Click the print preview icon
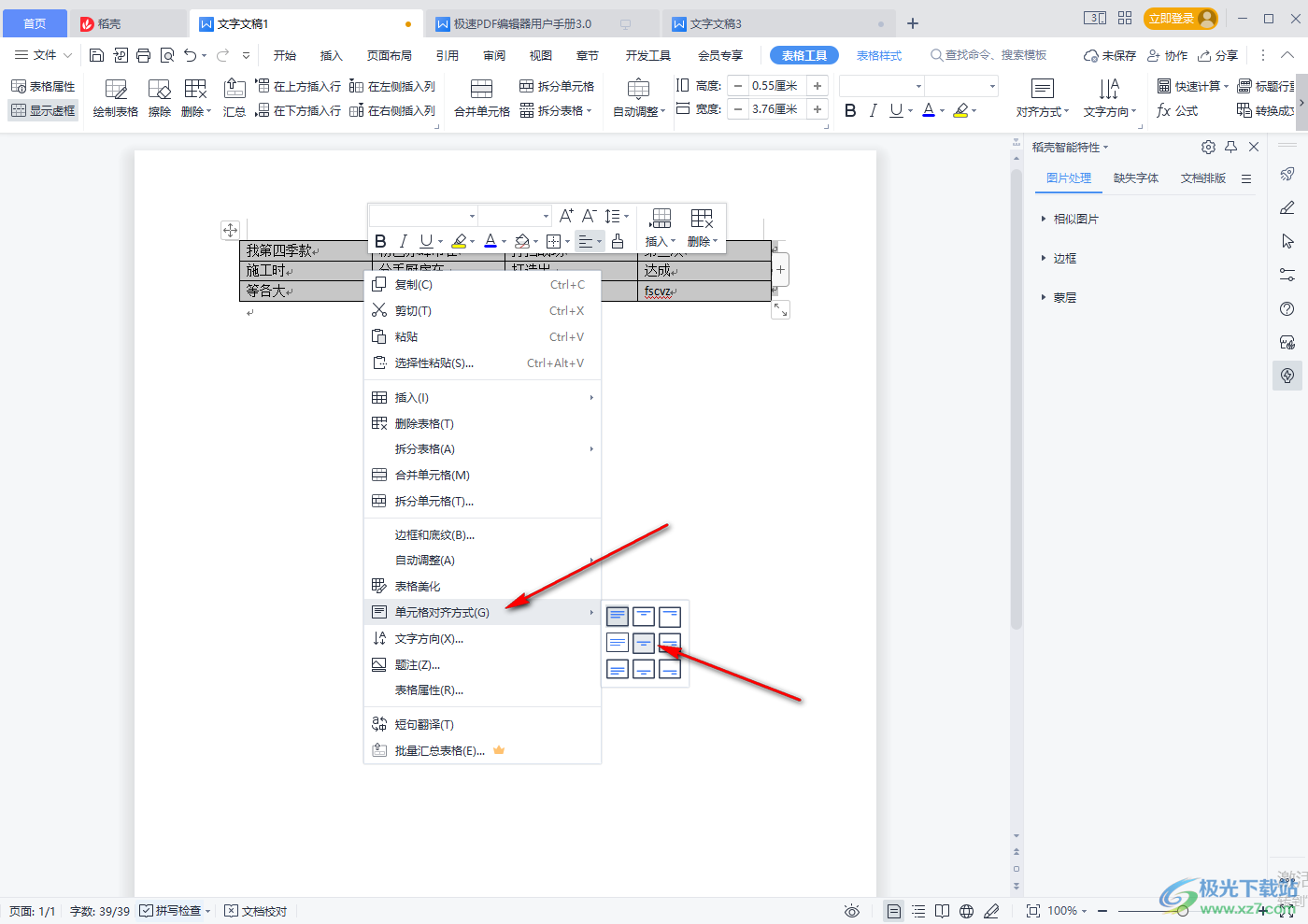 pos(167,55)
